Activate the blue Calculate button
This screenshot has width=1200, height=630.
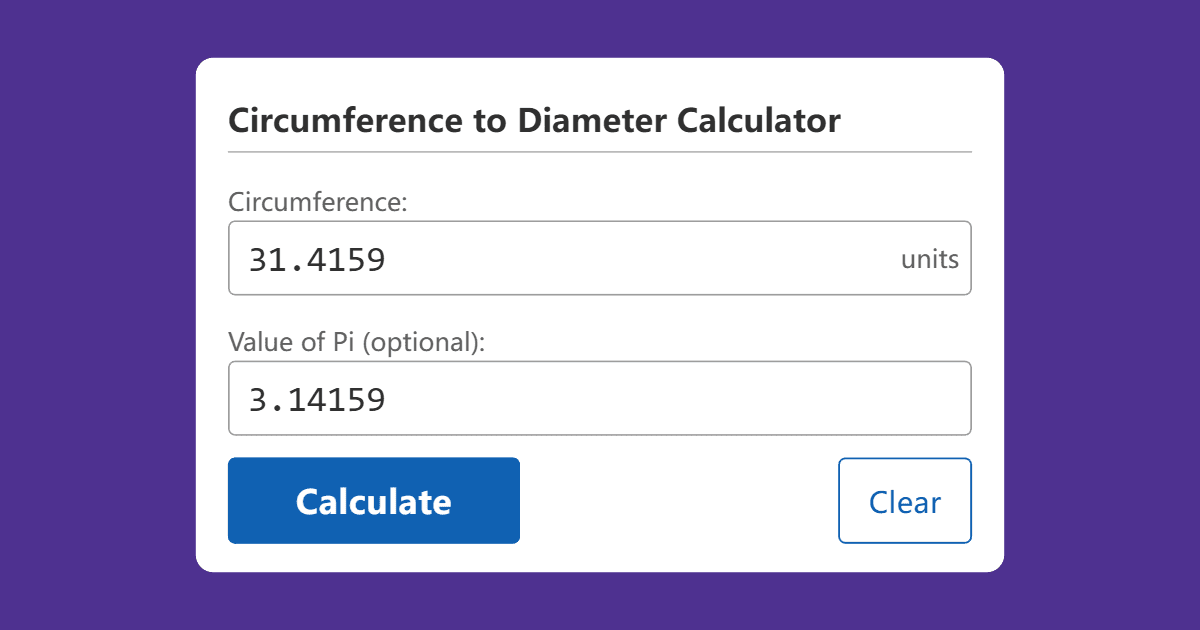point(373,500)
